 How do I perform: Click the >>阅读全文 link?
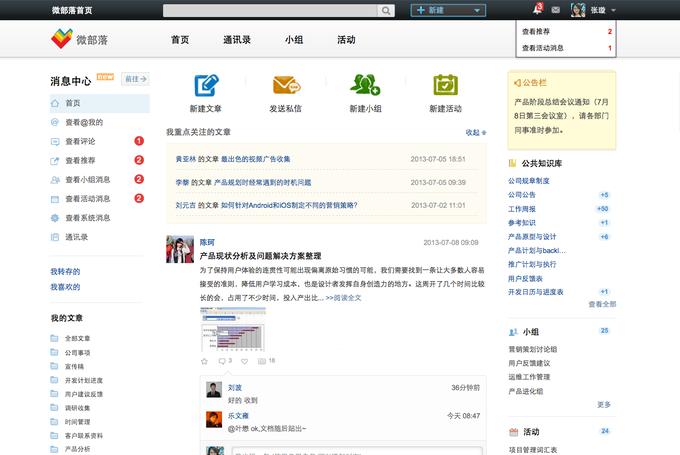click(x=343, y=298)
